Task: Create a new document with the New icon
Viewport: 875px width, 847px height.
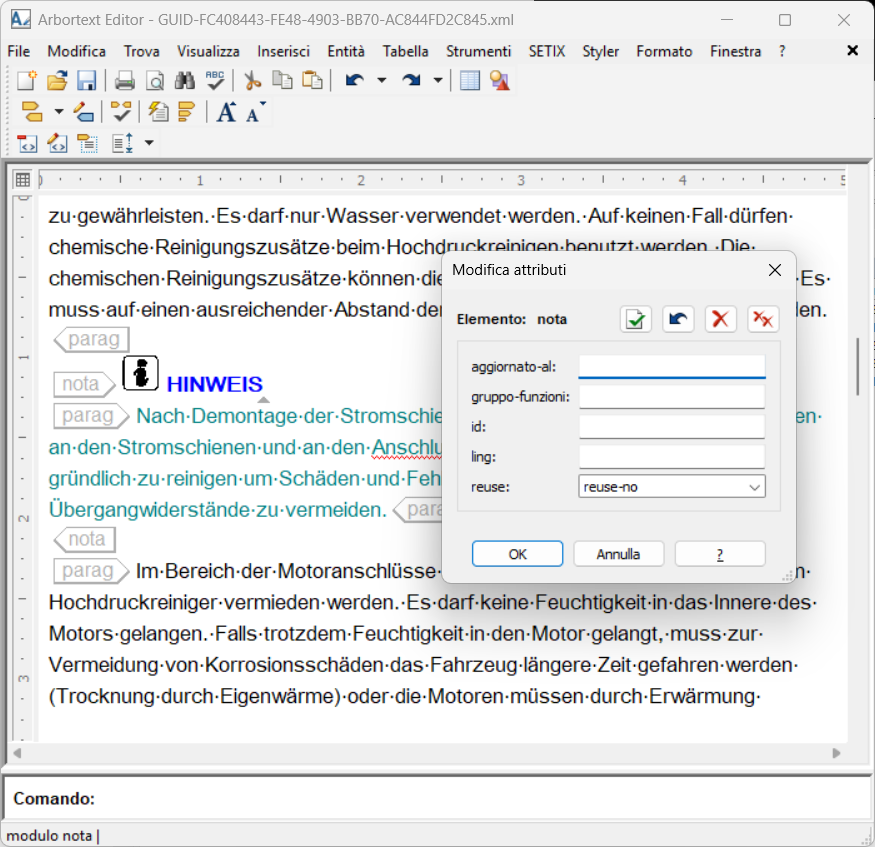Action: (x=26, y=81)
